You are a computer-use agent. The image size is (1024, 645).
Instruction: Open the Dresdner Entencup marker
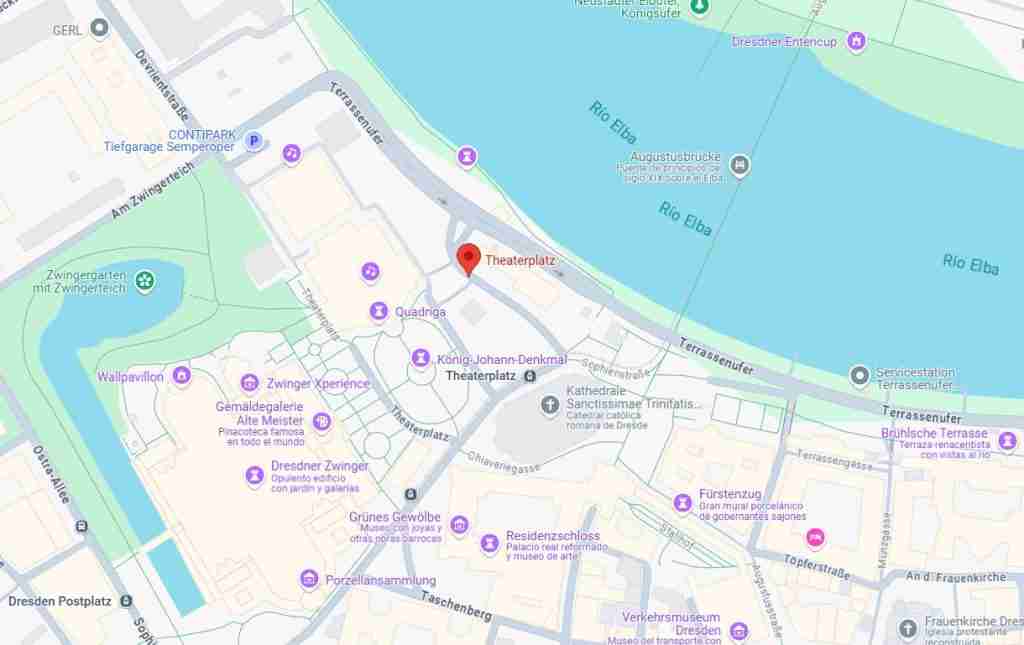(856, 41)
